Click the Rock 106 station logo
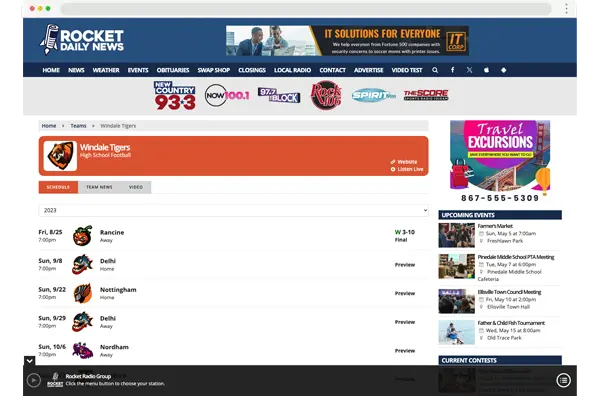The width and height of the screenshot is (600, 410). tap(325, 95)
